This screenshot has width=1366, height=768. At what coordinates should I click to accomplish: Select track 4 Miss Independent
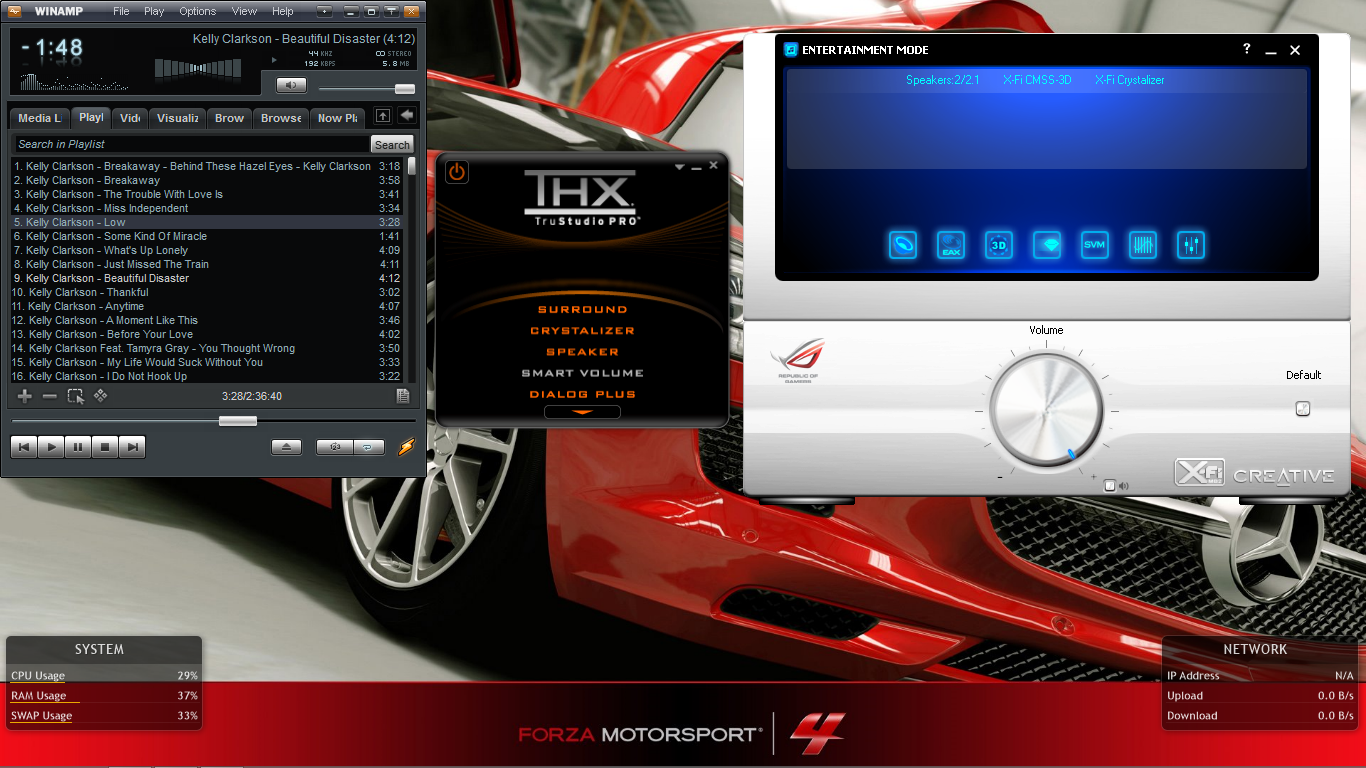[x=207, y=208]
